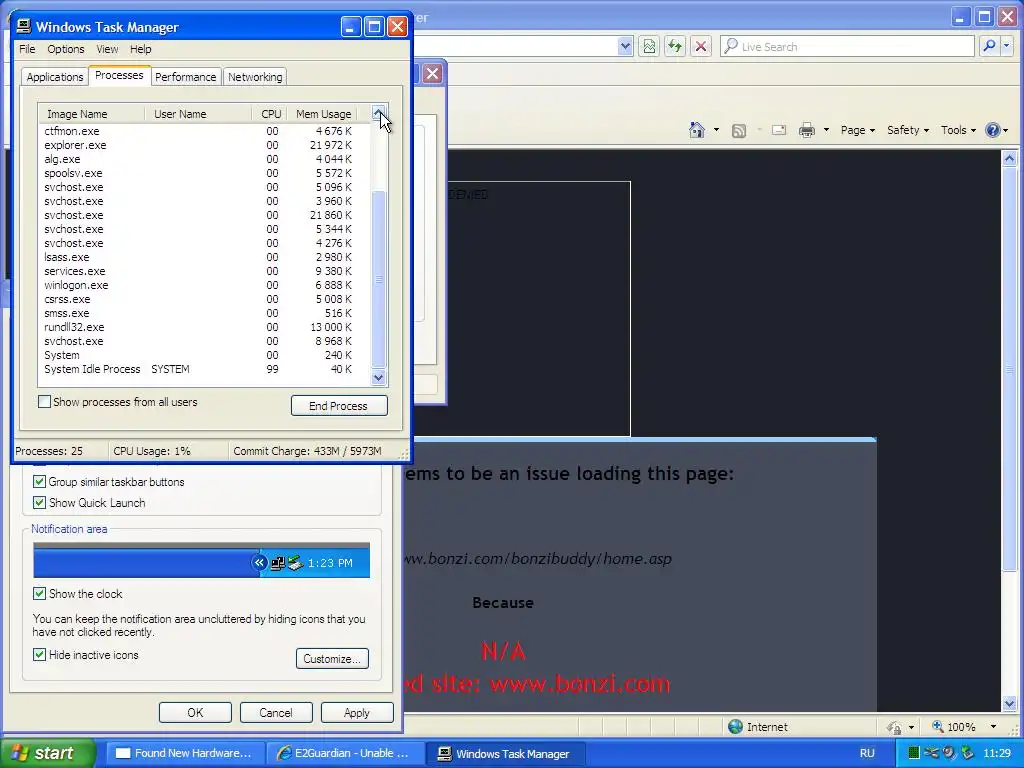Screen dimensions: 1024x768
Task: Open the Print dropdown arrow
Action: pyautogui.click(x=826, y=130)
